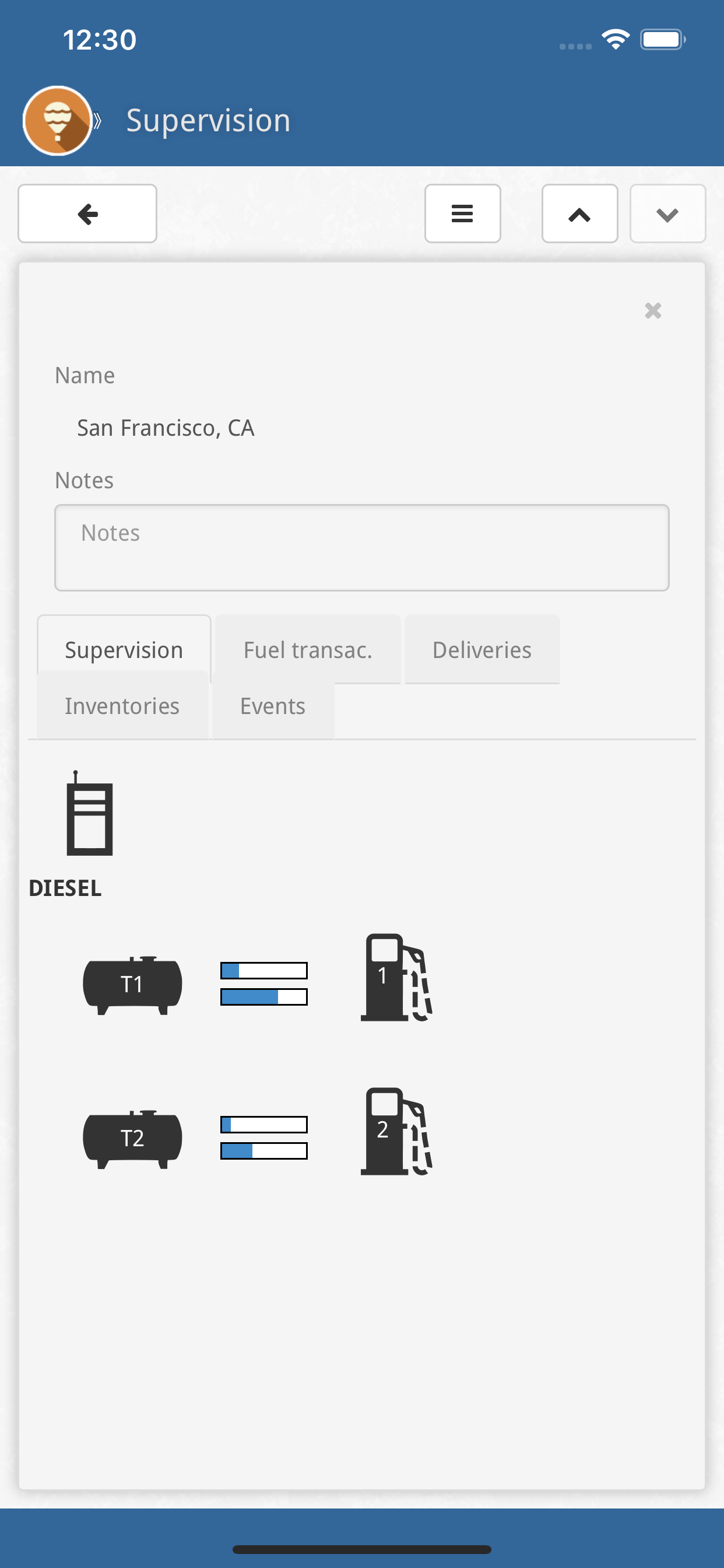This screenshot has width=724, height=1568.
Task: Tap the orange balloon app logo
Action: click(x=58, y=121)
